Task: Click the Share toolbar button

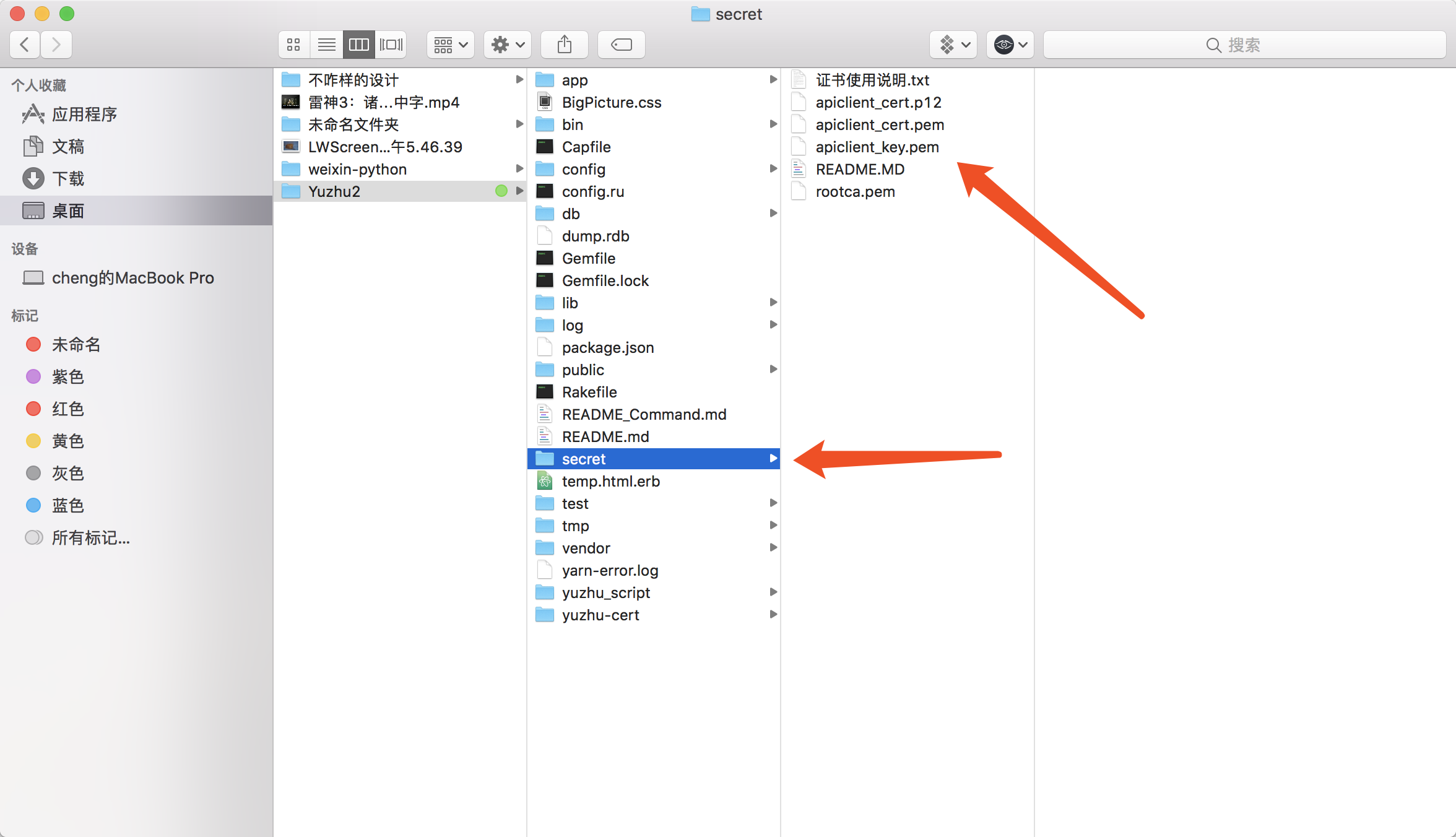Action: [564, 45]
